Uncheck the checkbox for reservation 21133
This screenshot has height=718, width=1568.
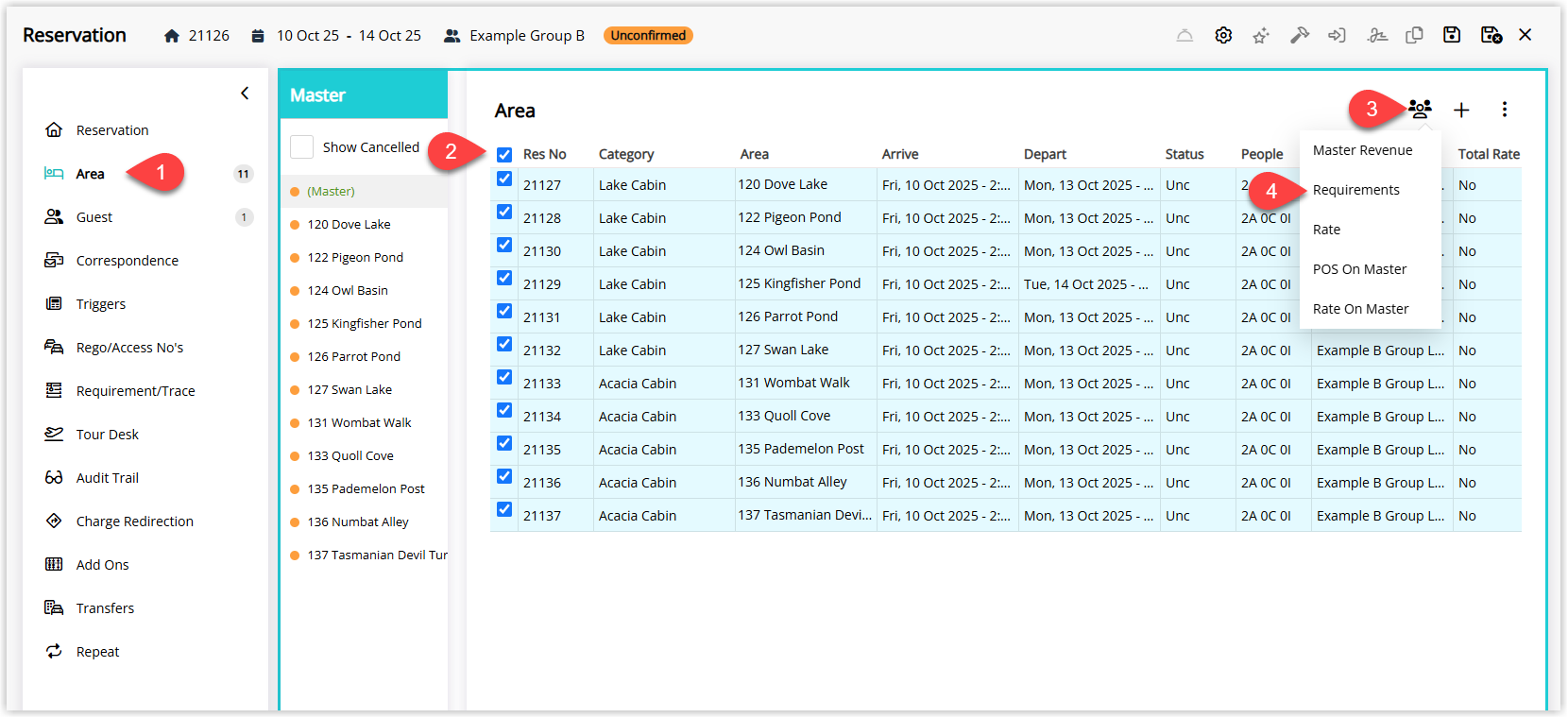504,378
